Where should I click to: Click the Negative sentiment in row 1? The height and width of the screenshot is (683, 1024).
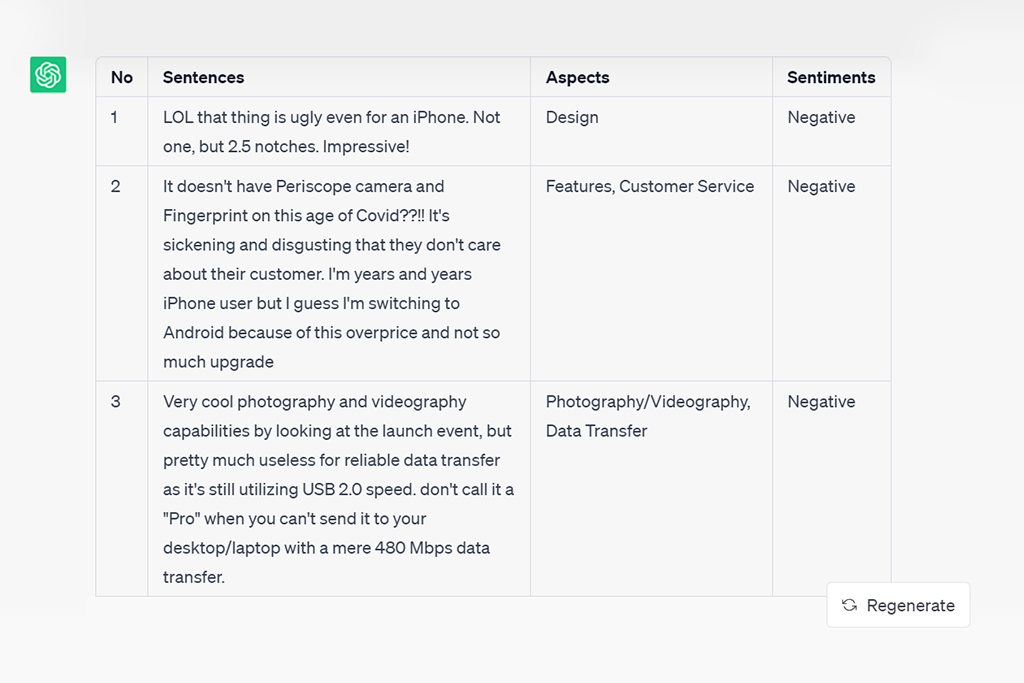pyautogui.click(x=821, y=117)
